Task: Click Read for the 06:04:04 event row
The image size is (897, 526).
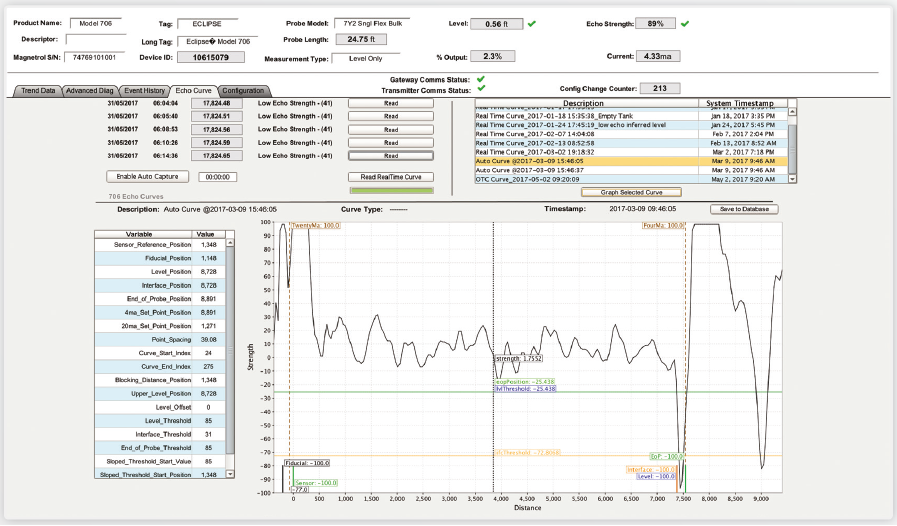Action: (x=390, y=103)
